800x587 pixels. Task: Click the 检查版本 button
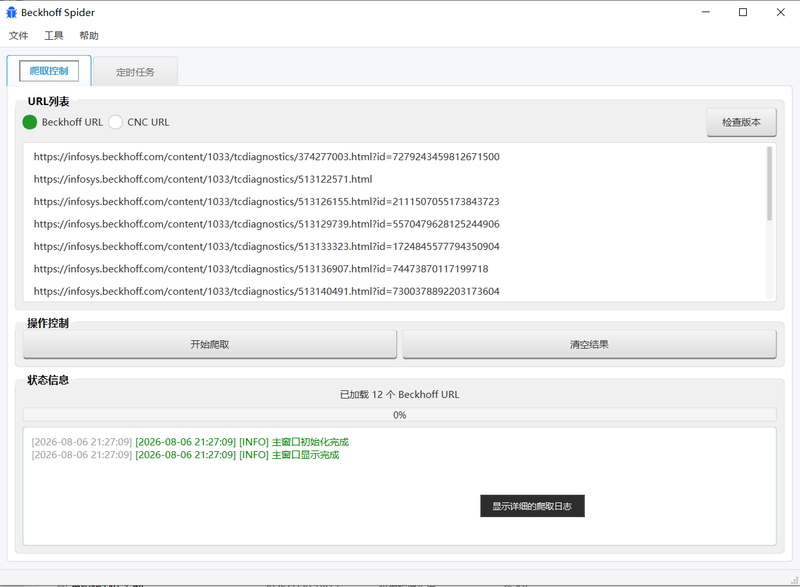pyautogui.click(x=741, y=122)
